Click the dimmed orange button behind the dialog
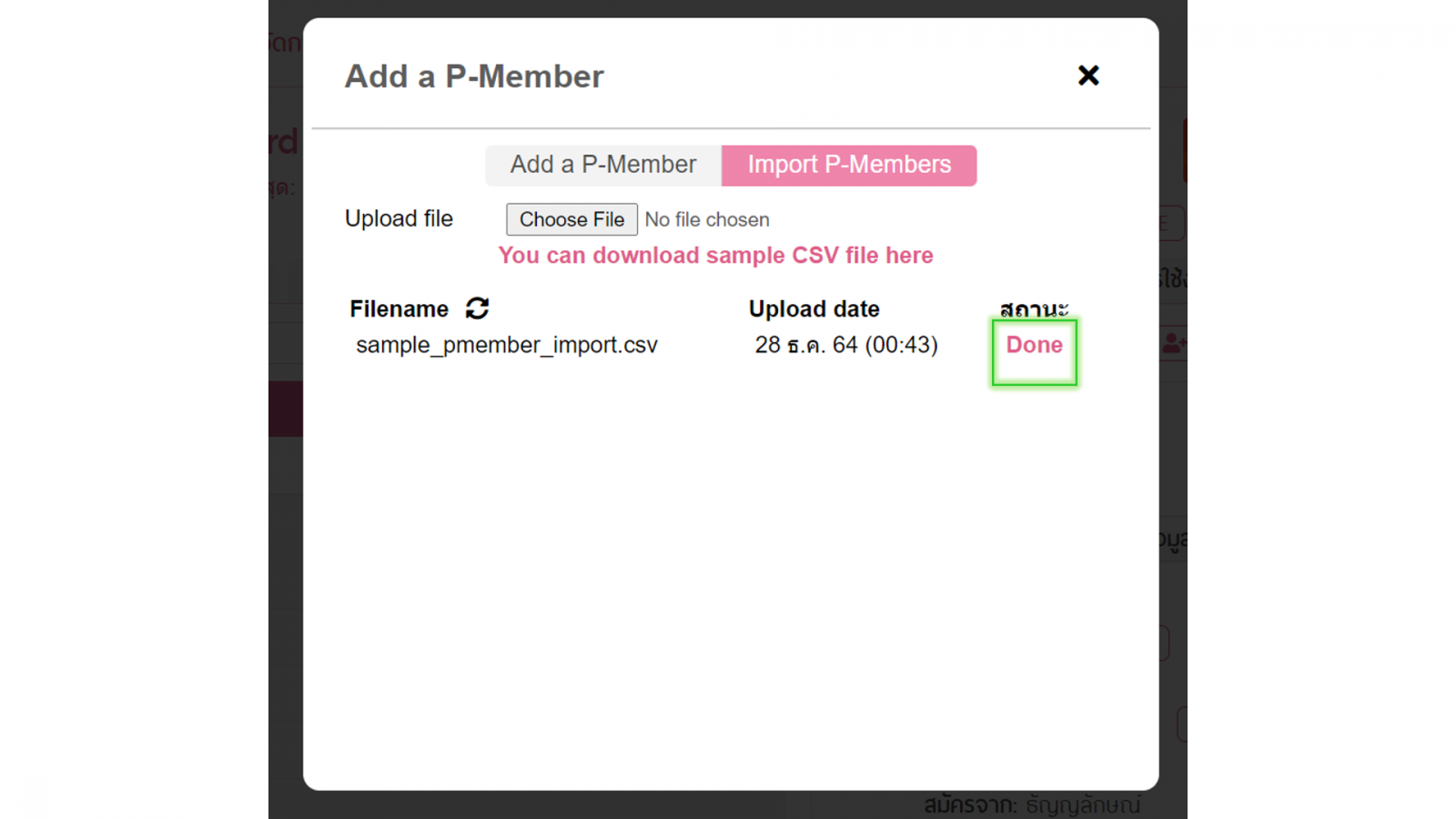 [x=1185, y=150]
